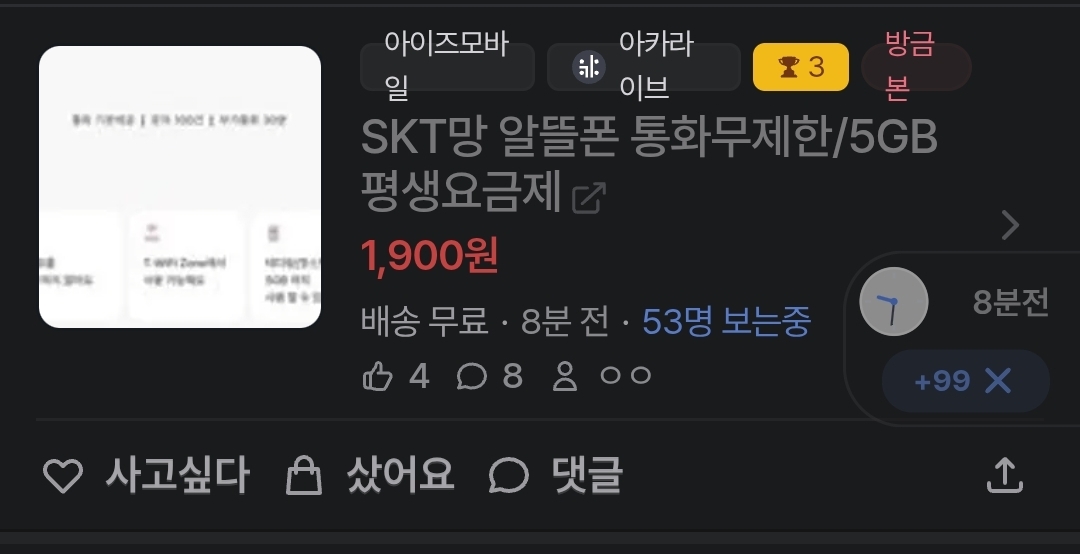Screen dimensions: 1080x554
Task: Tap the 댓글 comments label
Action: pos(587,475)
